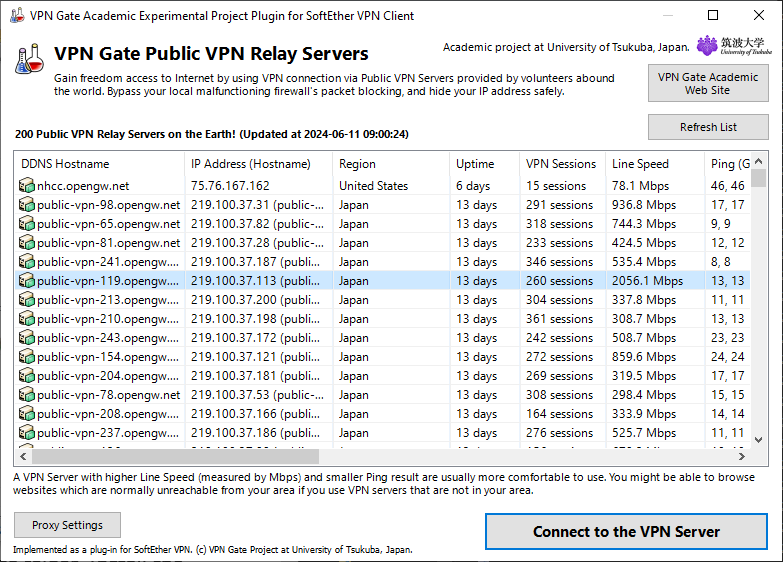This screenshot has width=783, height=562.
Task: Select the '298.4 Mbps' line speed cell
Action: pos(644,395)
